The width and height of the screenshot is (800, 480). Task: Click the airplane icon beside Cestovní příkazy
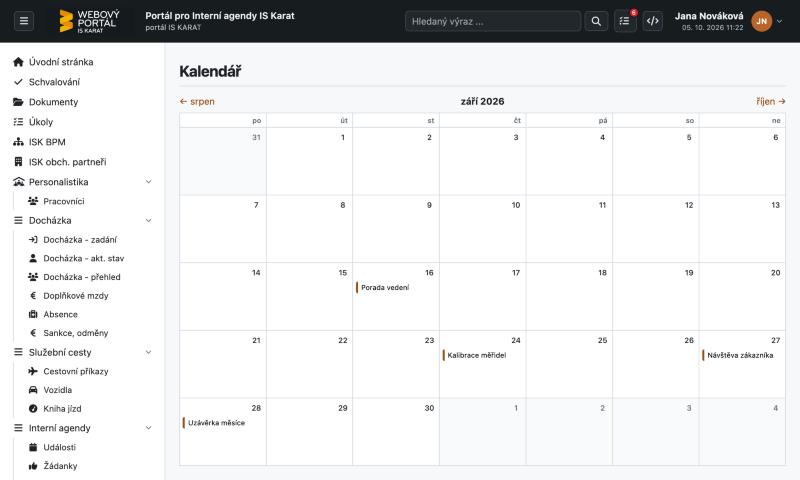[33, 371]
